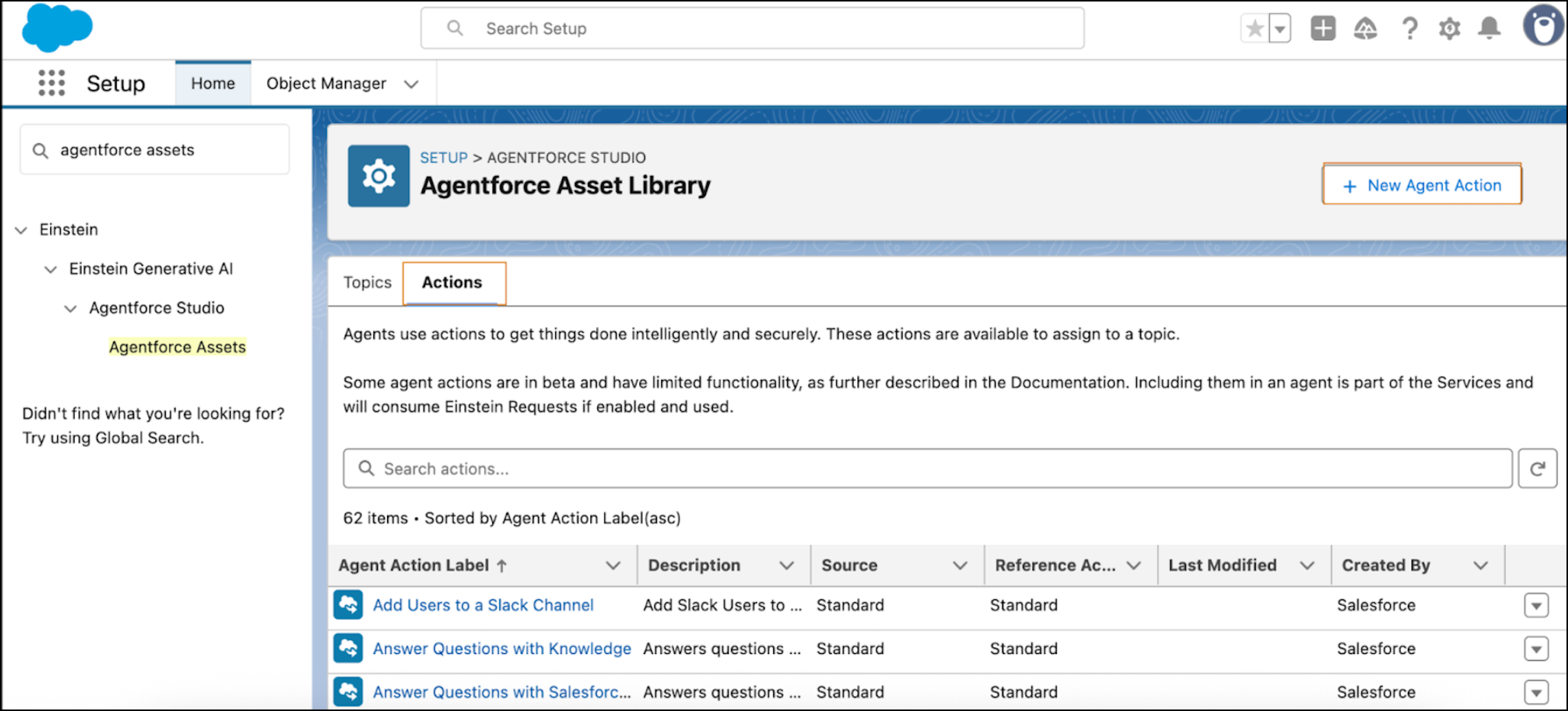Click the Answer Questions with Knowledge row icon
1568x711 pixels.
[348, 648]
